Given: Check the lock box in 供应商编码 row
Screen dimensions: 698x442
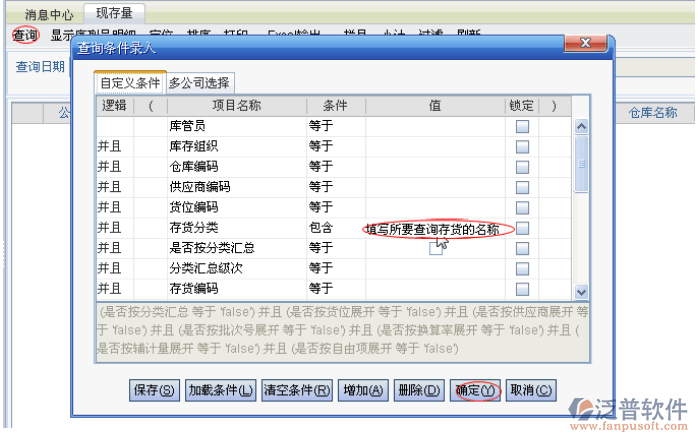Looking at the screenshot, I should pos(522,187).
